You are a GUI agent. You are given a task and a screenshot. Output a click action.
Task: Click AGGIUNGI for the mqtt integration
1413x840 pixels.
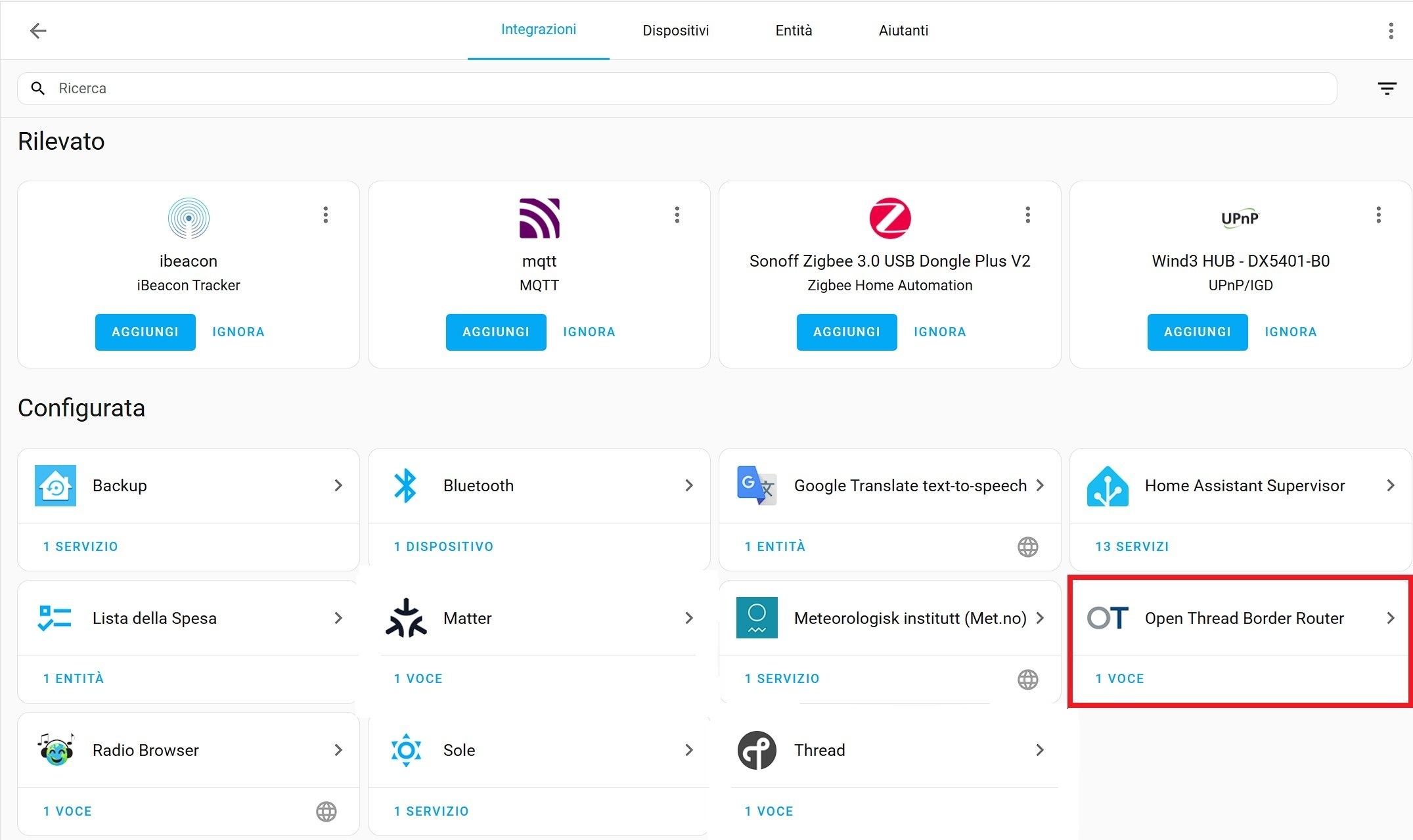tap(496, 332)
